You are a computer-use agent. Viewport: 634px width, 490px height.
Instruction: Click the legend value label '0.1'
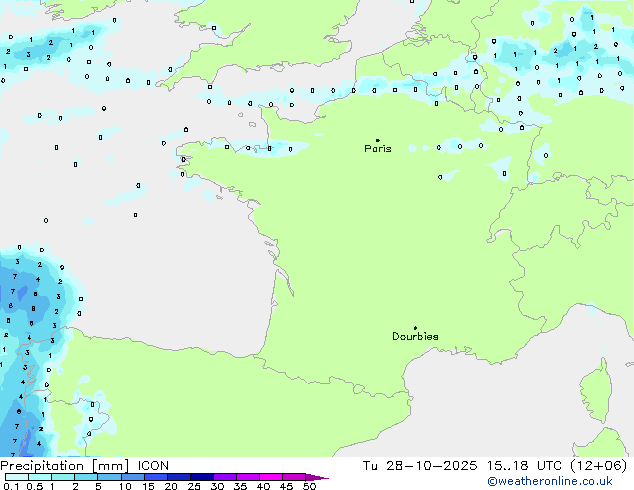click(11, 486)
